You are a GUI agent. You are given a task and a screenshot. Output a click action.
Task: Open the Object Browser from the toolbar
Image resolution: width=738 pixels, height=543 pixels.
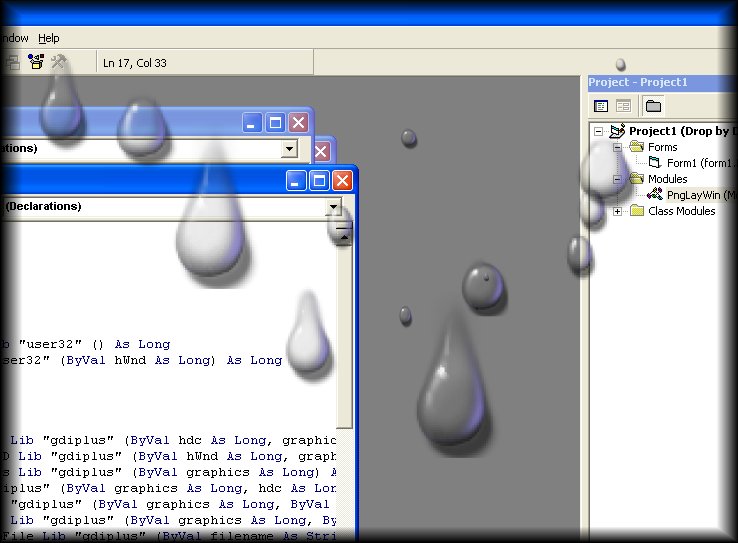pyautogui.click(x=36, y=63)
